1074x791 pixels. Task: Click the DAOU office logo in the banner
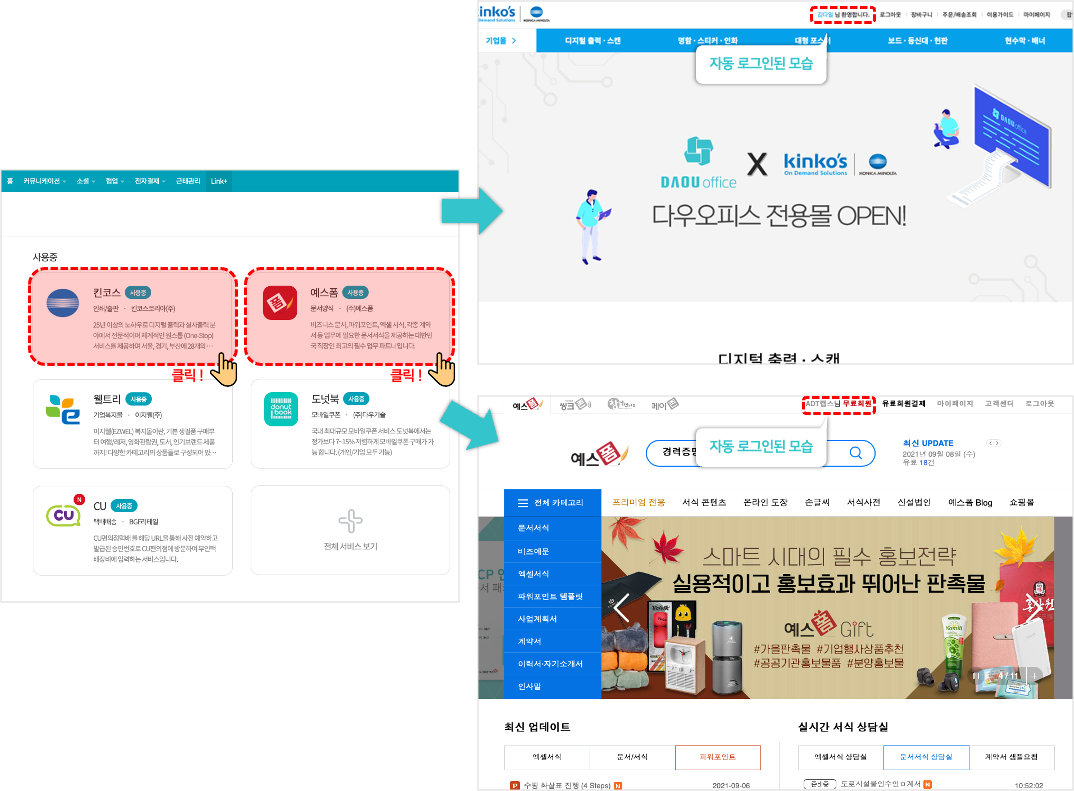(x=698, y=163)
